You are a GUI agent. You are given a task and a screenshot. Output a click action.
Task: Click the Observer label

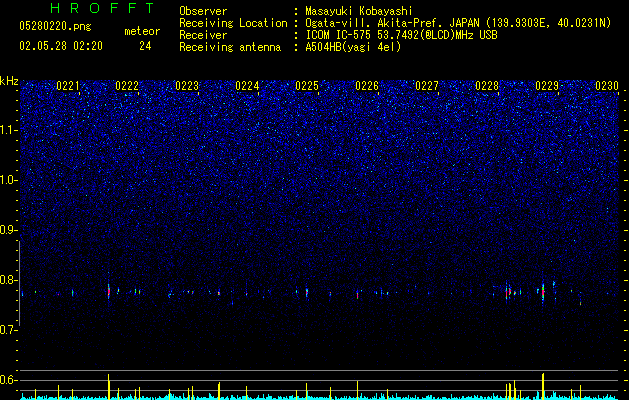[203, 11]
